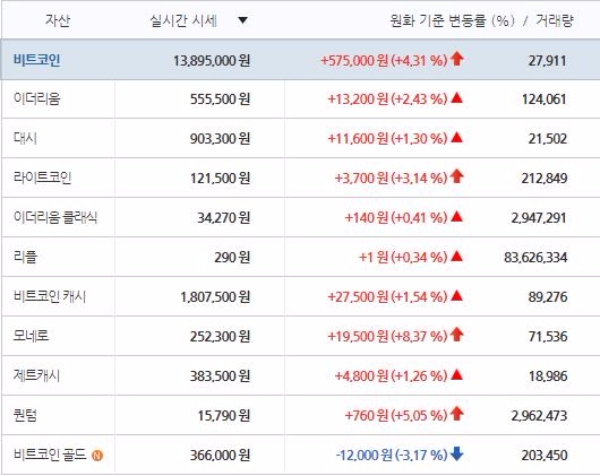
Task: Select the 대시 asset name
Action: click(25, 138)
